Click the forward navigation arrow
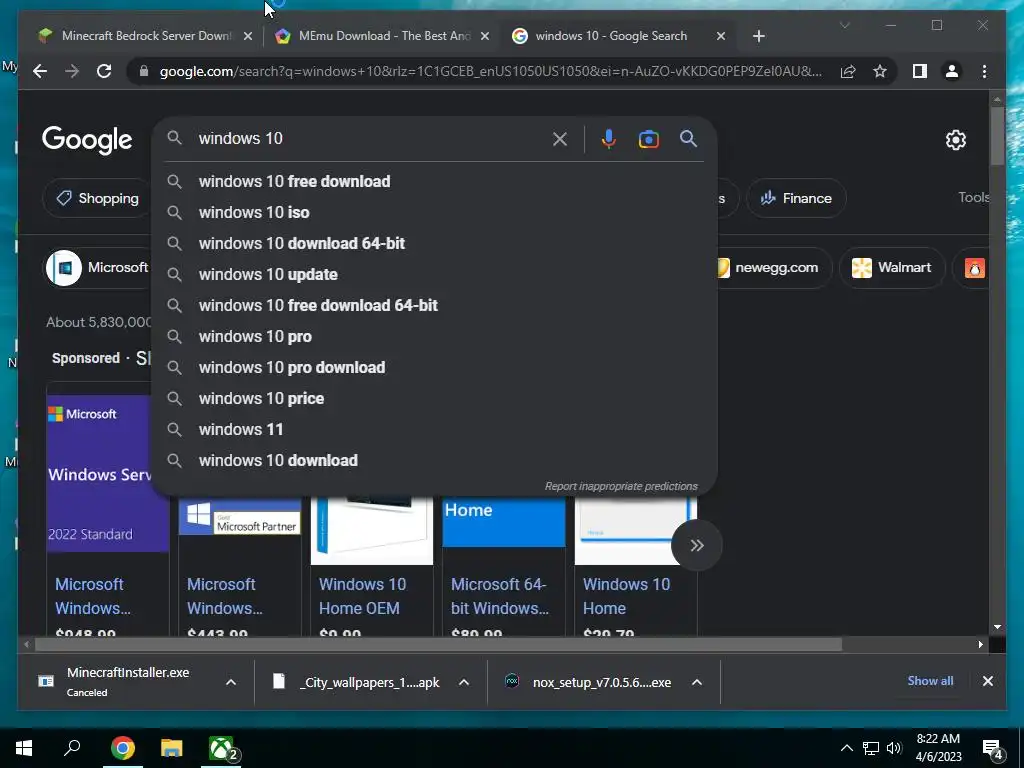The height and width of the screenshot is (768, 1024). click(x=72, y=71)
